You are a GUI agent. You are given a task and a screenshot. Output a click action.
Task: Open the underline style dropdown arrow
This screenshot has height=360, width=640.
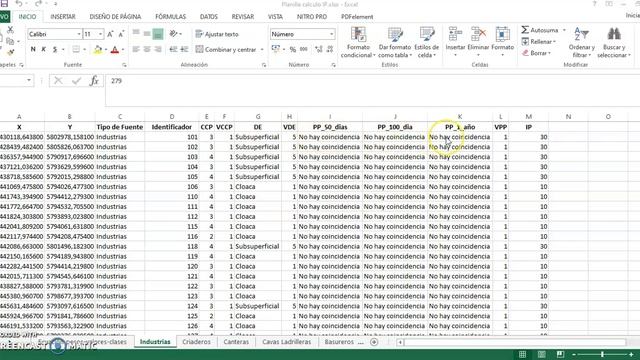point(63,50)
